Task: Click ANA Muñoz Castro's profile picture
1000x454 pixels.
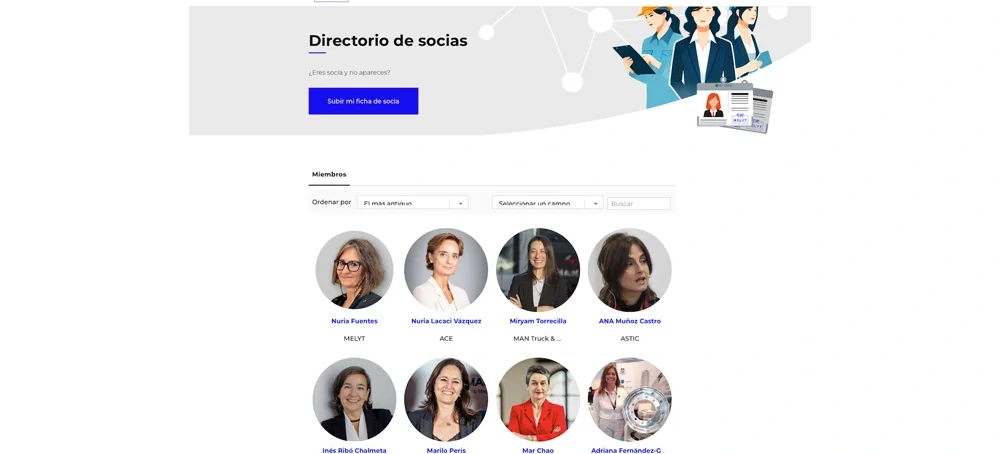Action: [629, 270]
